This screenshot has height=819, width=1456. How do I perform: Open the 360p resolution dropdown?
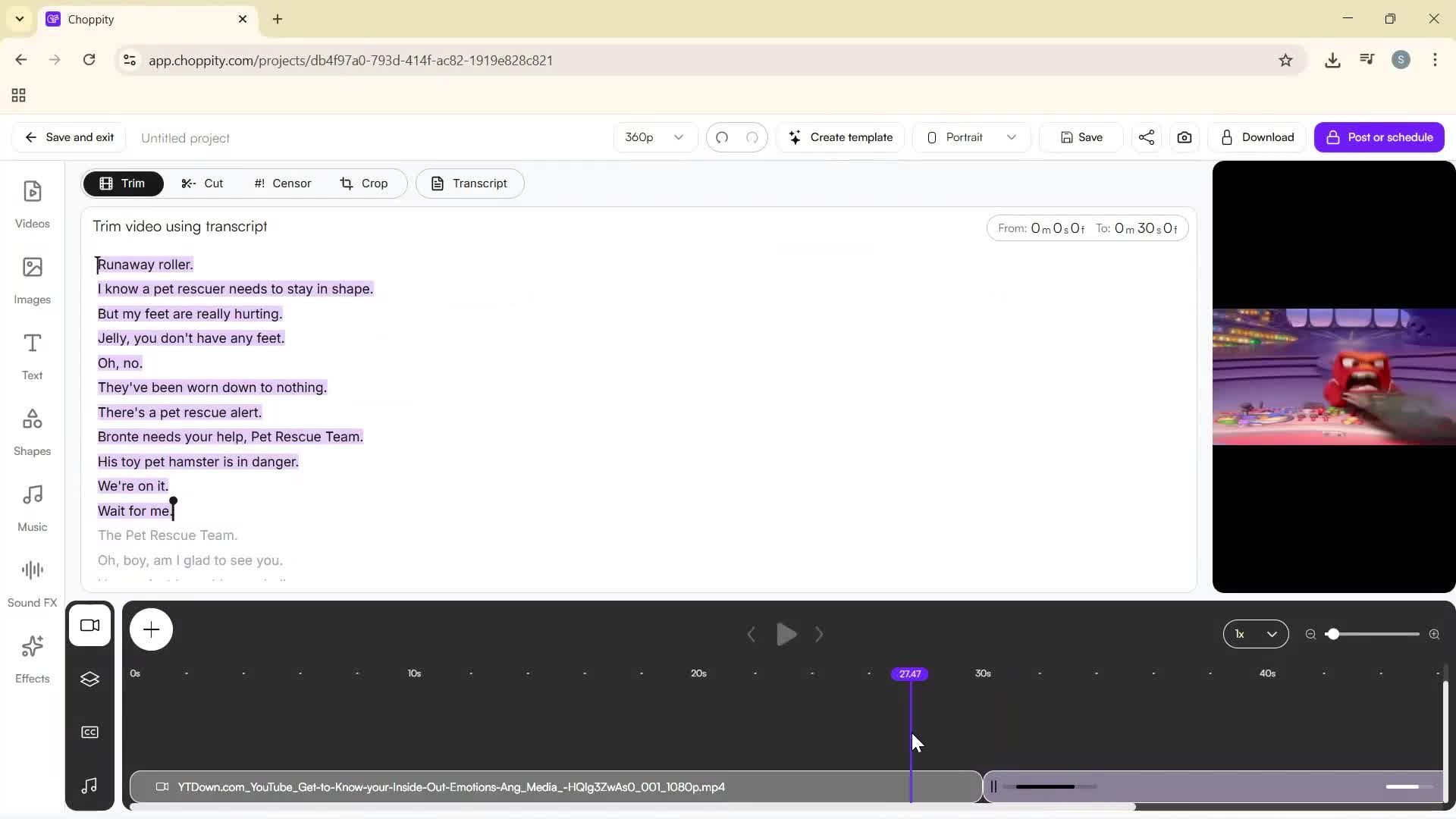(654, 137)
